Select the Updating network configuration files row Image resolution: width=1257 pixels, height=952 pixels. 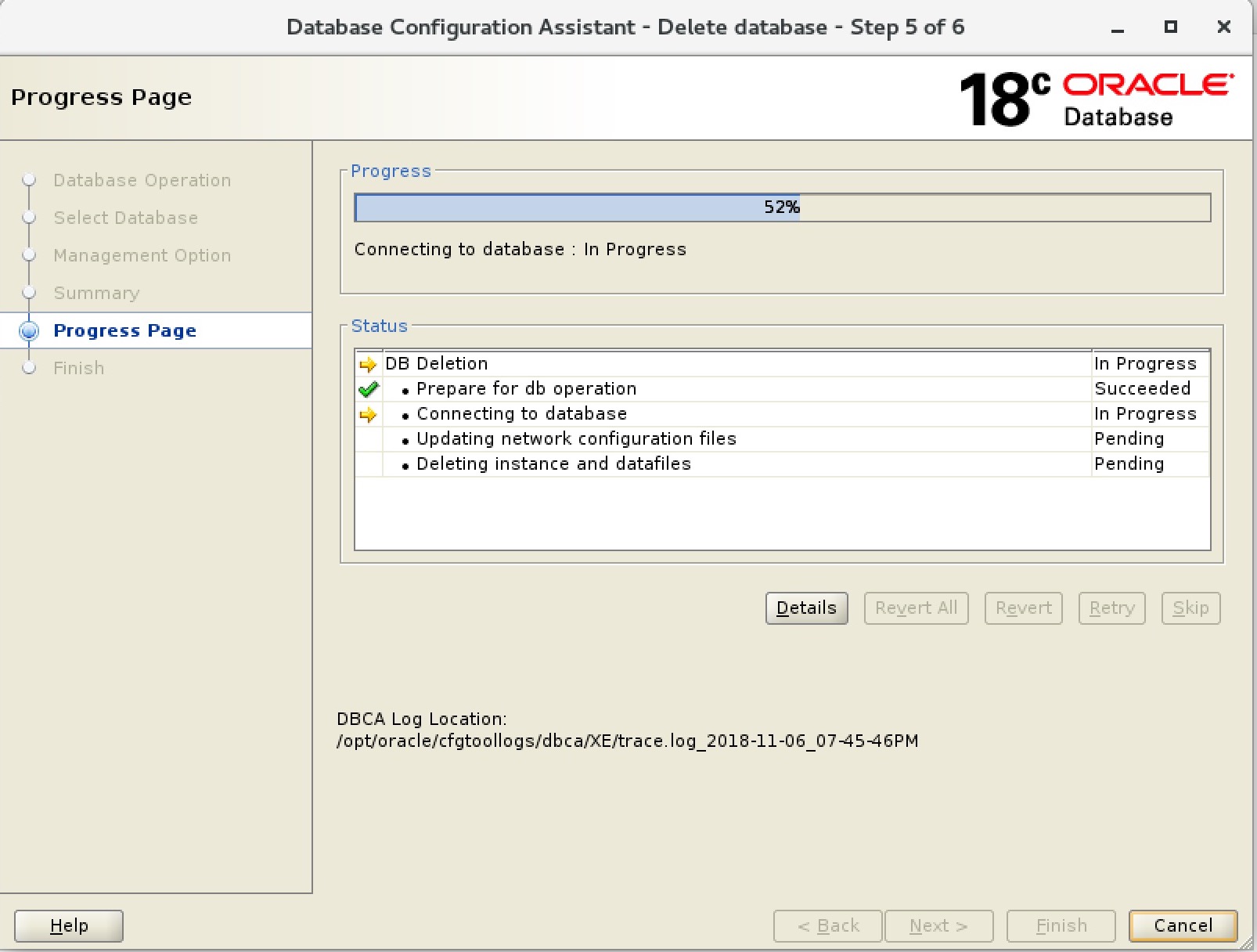[782, 439]
